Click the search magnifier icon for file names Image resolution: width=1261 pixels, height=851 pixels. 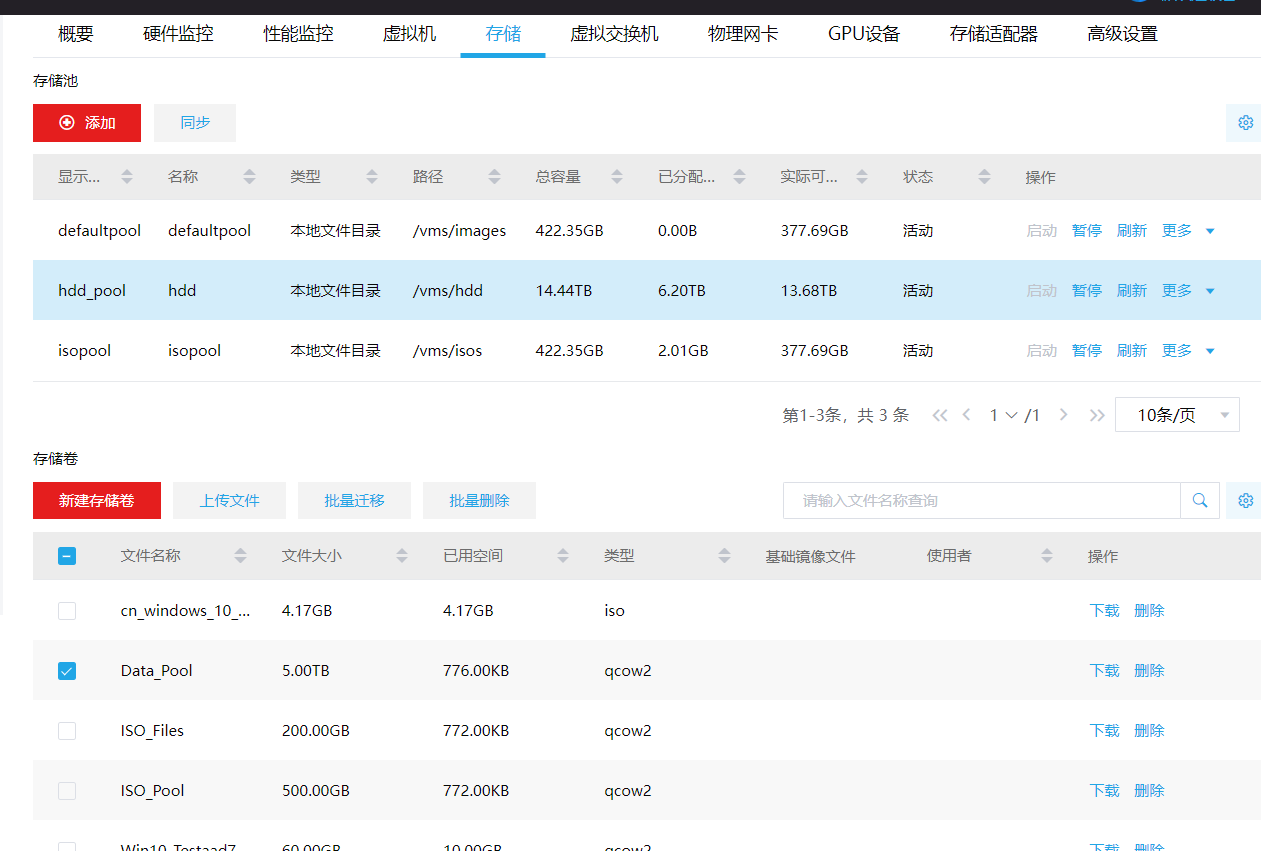[1200, 501]
